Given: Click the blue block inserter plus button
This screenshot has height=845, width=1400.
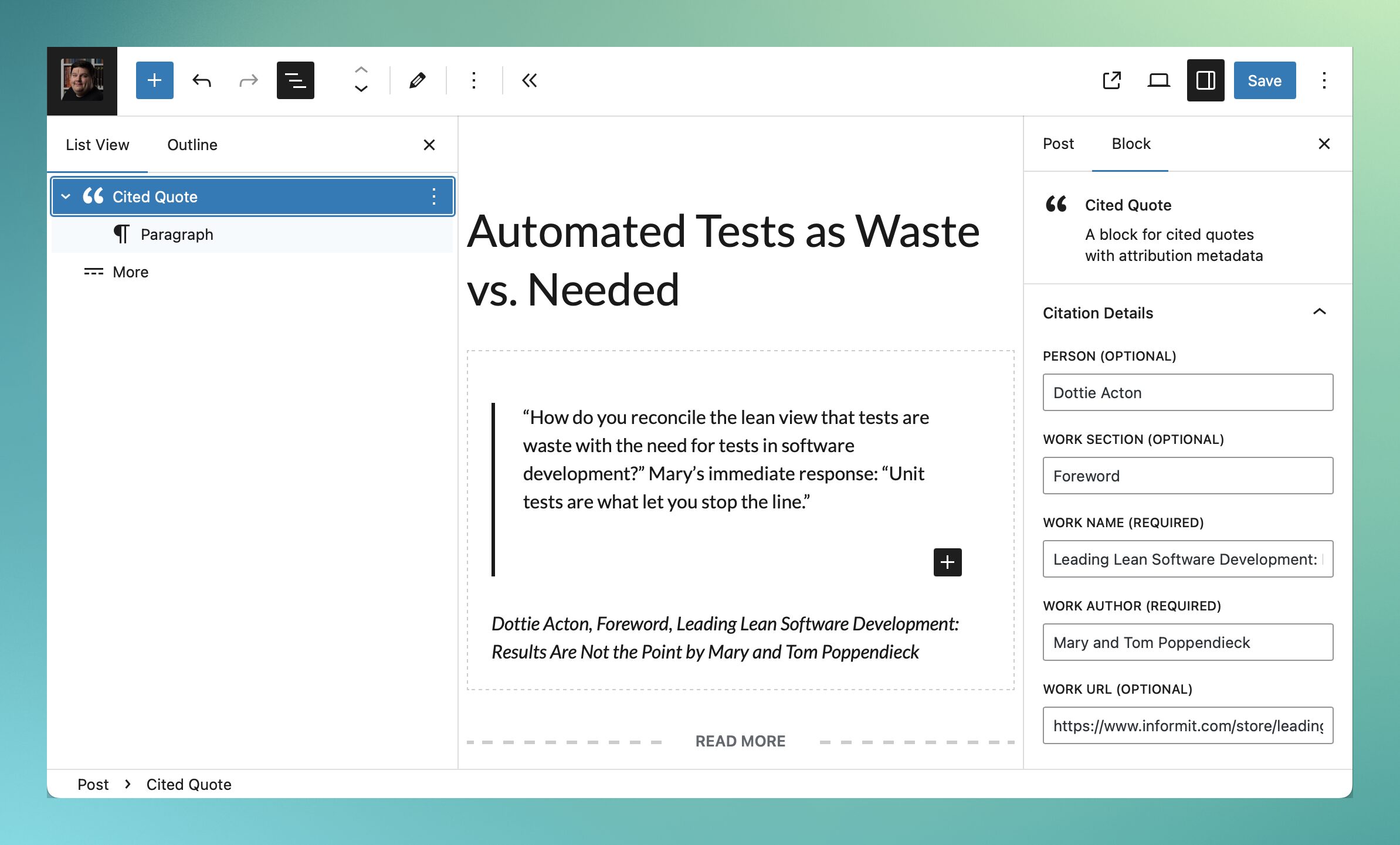Looking at the screenshot, I should tap(154, 80).
